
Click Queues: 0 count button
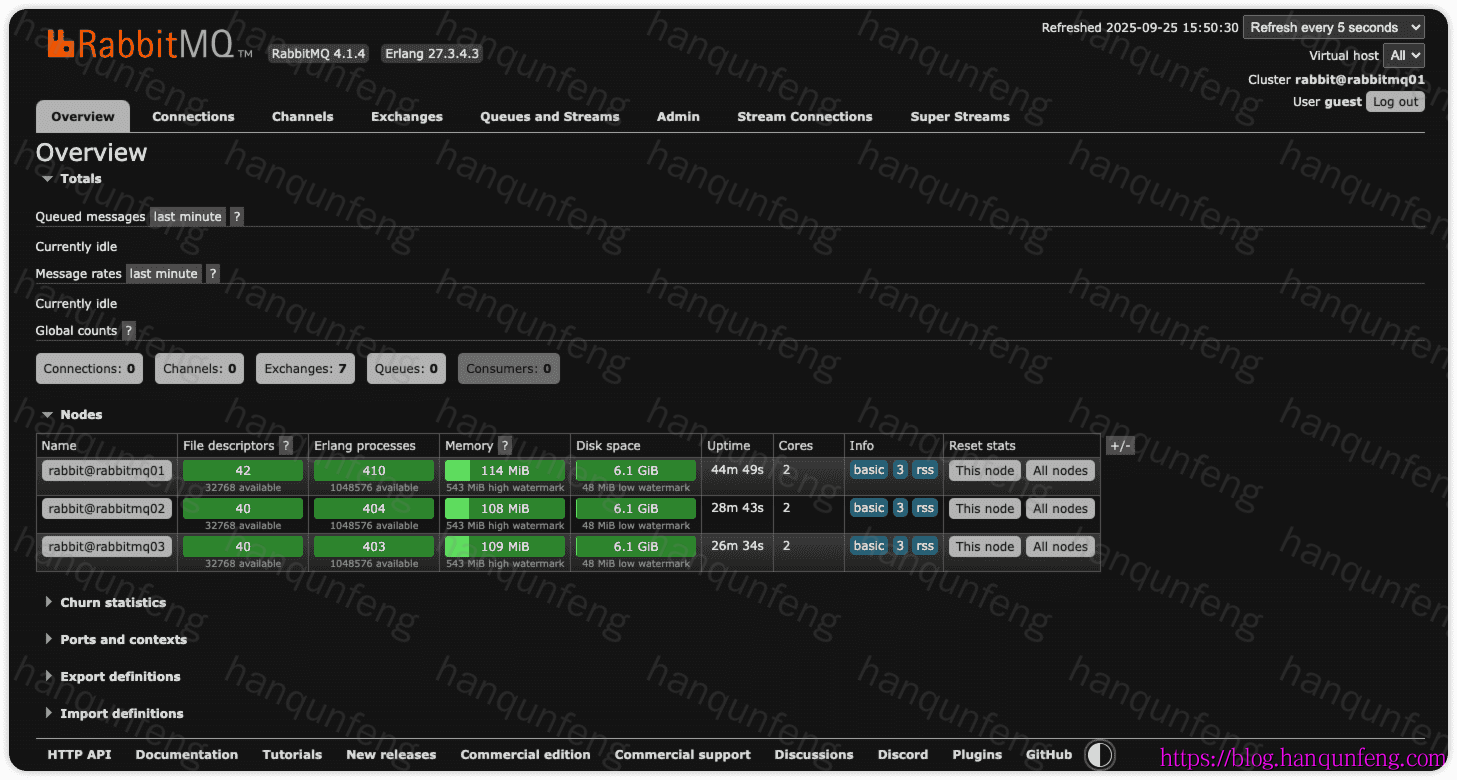click(x=406, y=369)
